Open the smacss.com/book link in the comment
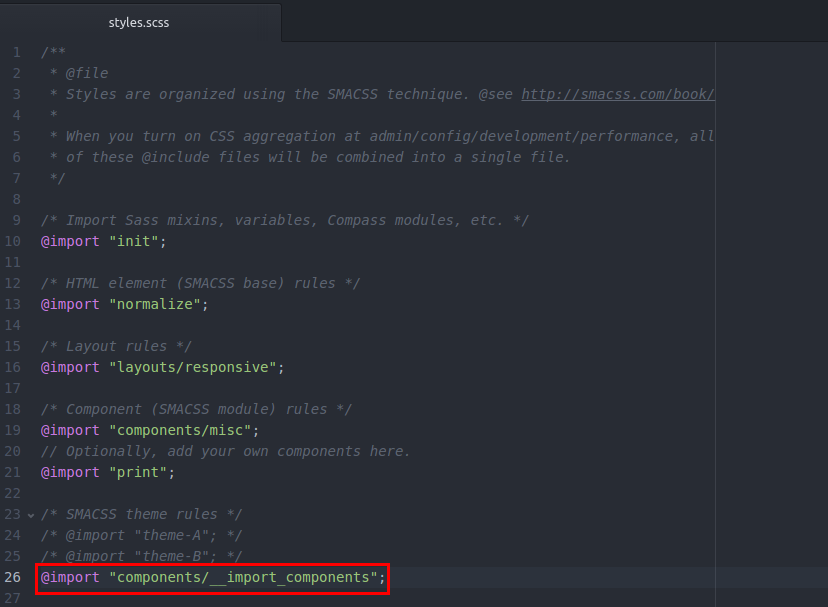Image resolution: width=828 pixels, height=607 pixels. (x=618, y=94)
